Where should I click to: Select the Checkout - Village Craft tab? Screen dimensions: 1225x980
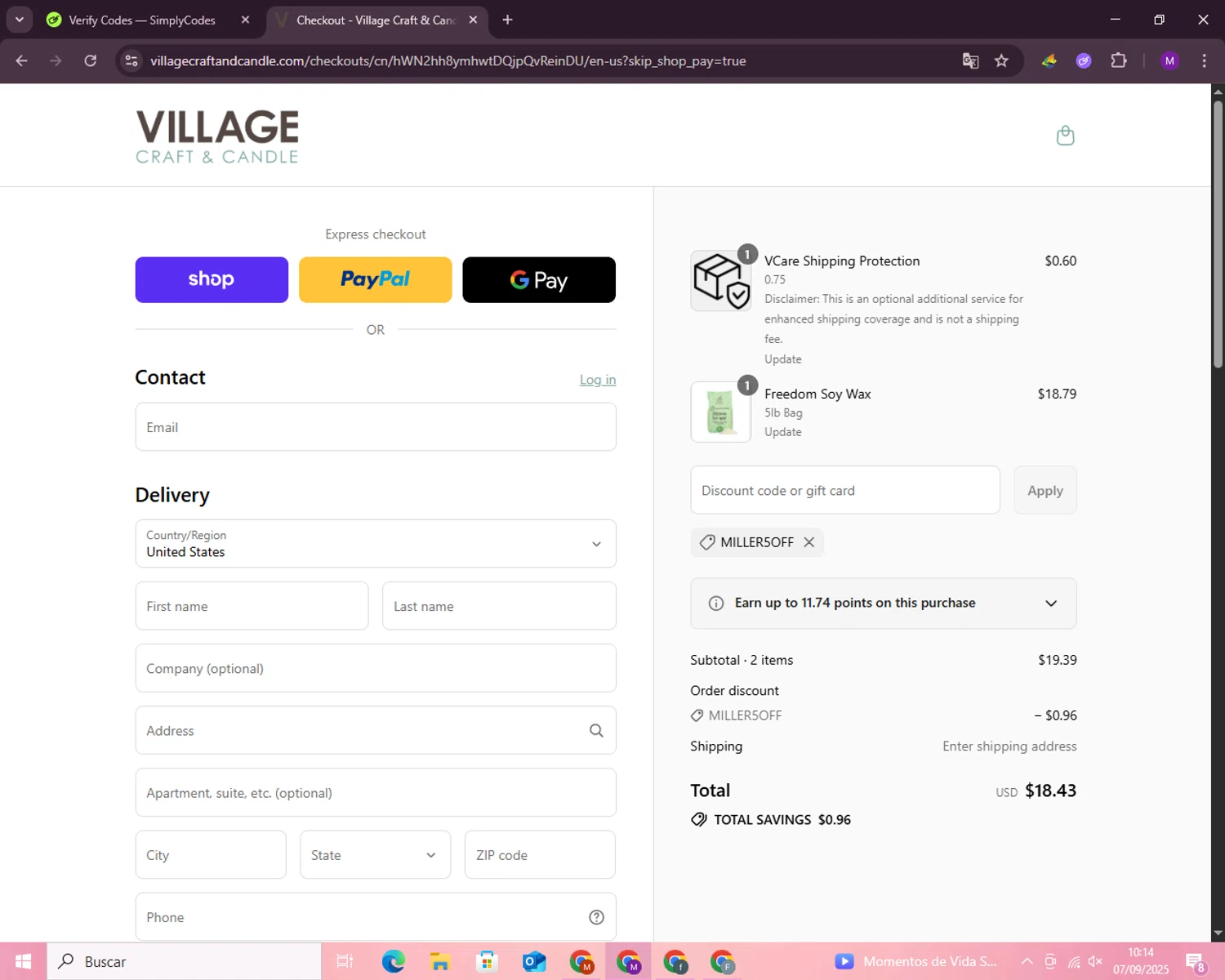tap(376, 20)
